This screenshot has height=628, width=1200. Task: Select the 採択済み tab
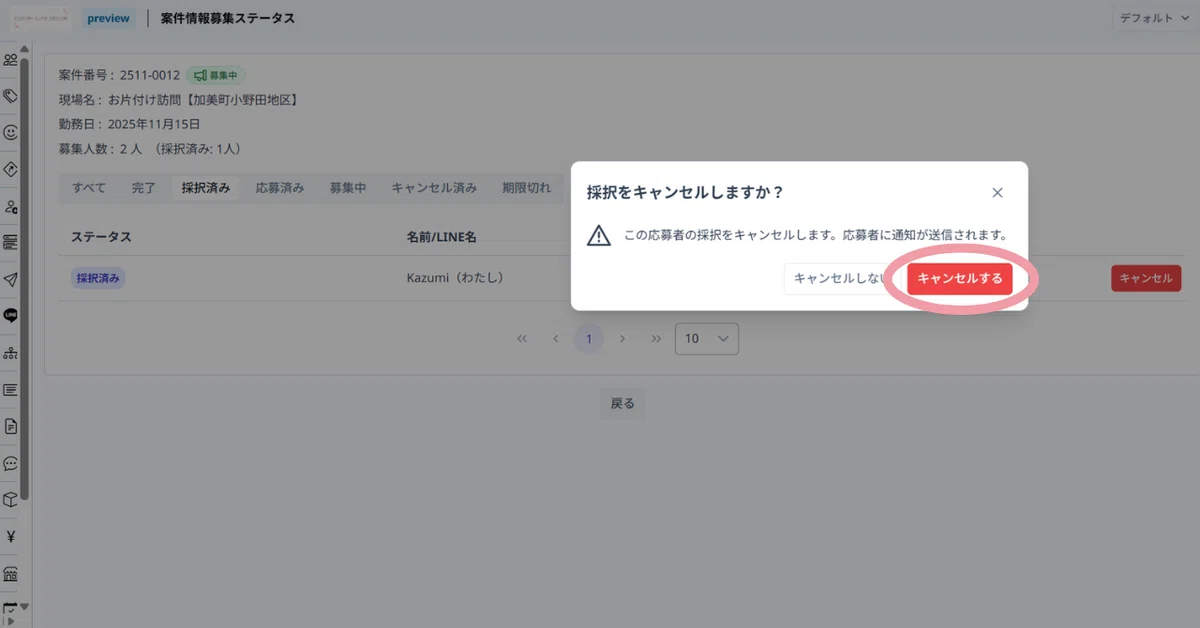point(206,187)
